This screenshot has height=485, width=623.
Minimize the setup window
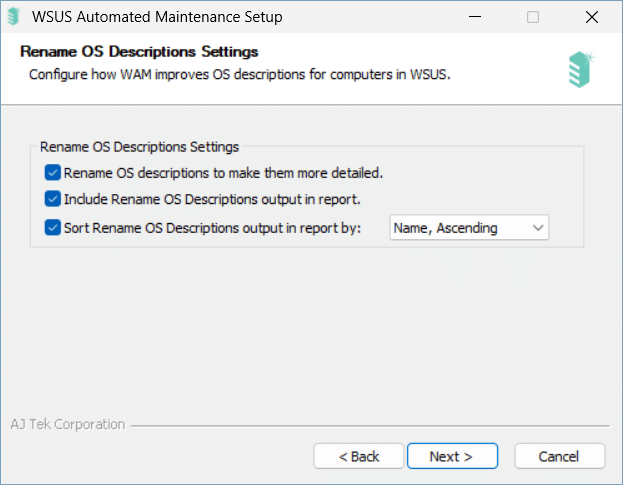[475, 17]
